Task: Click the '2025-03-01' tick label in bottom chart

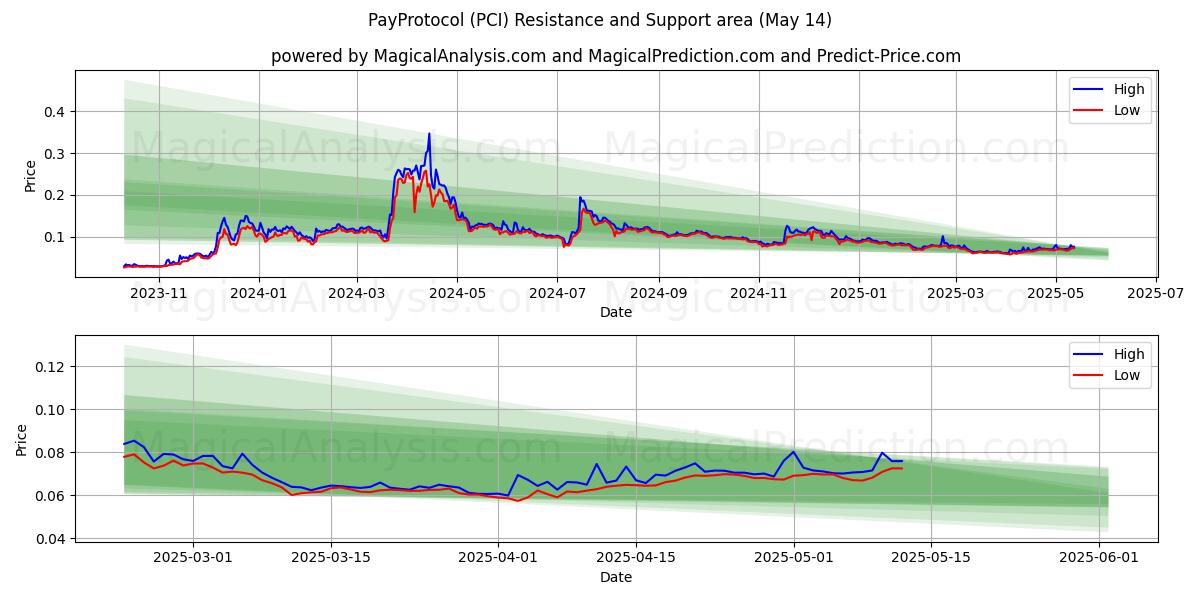Action: 193,558
